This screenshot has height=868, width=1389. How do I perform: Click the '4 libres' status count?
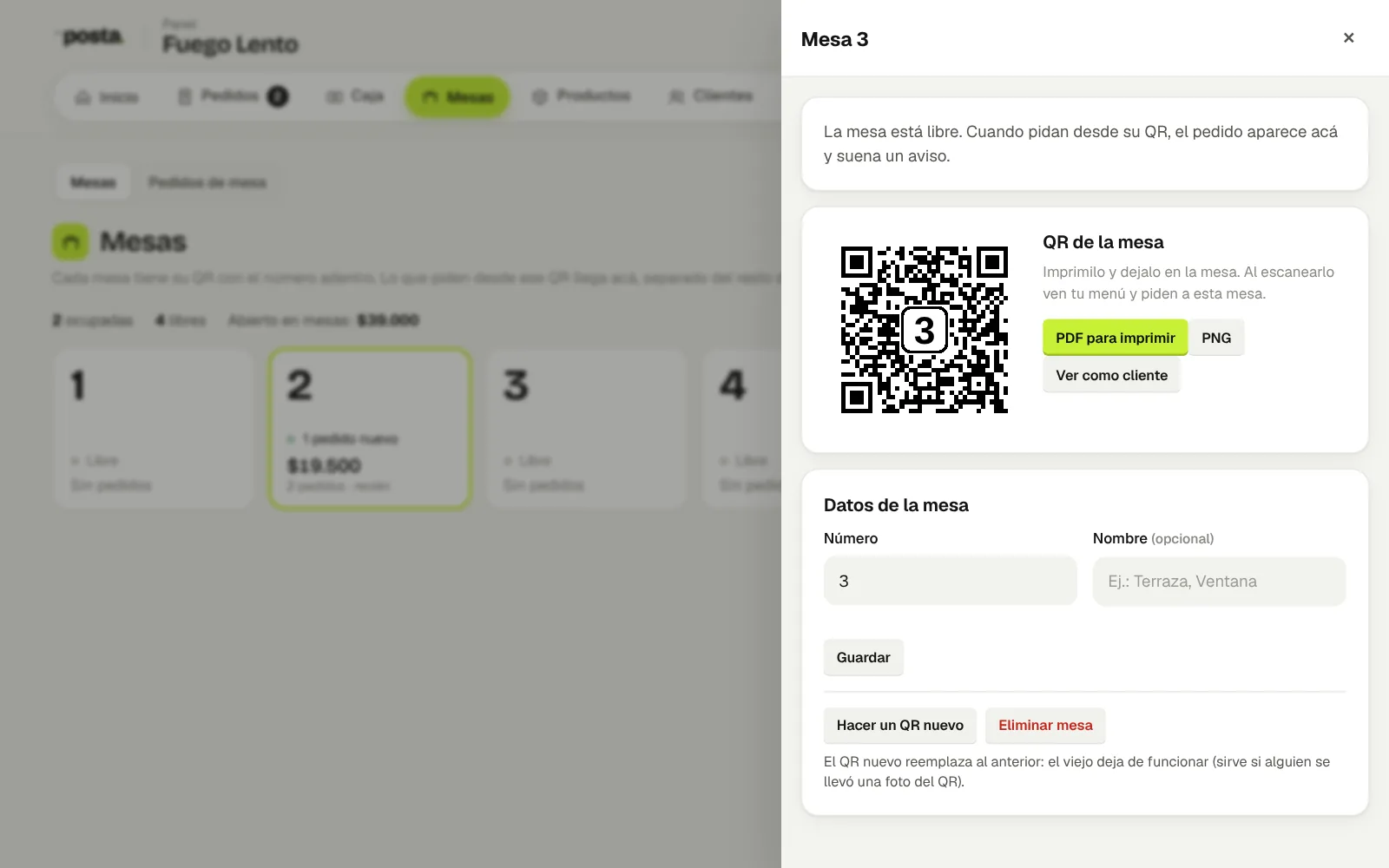181,320
